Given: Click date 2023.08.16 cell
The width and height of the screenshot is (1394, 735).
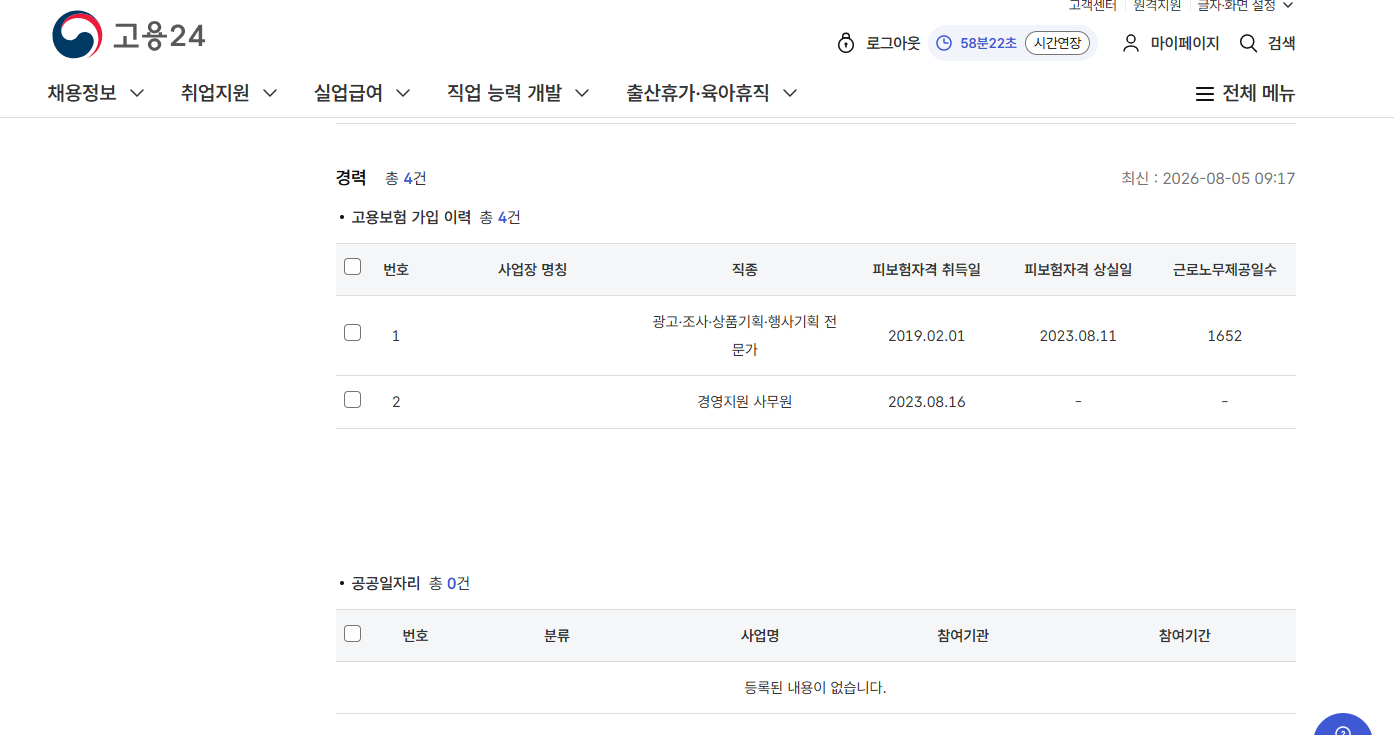Looking at the screenshot, I should 926,402.
